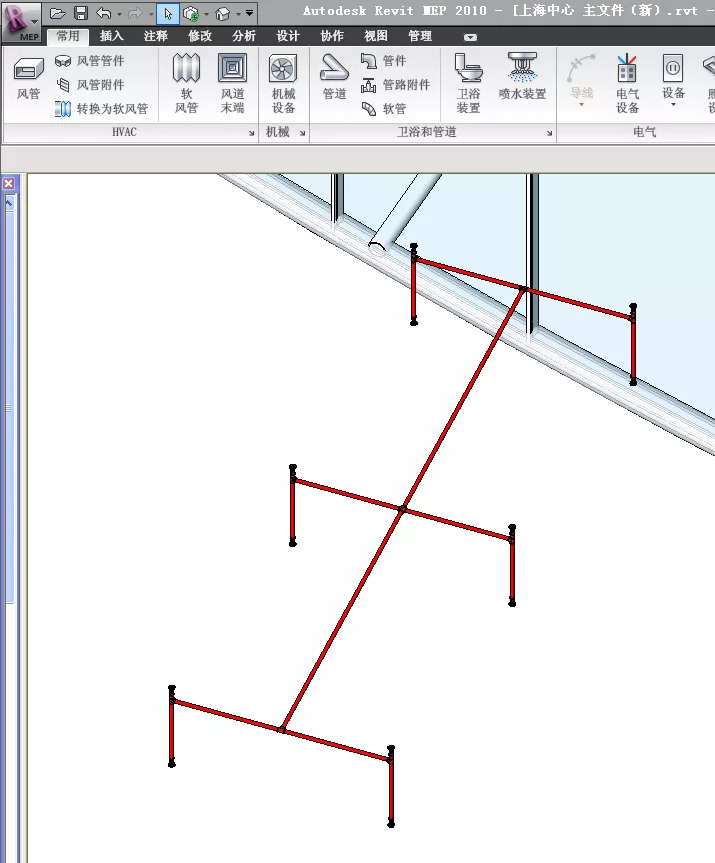Activate the 管道 pipe tool
This screenshot has height=863, width=715.
pos(334,79)
